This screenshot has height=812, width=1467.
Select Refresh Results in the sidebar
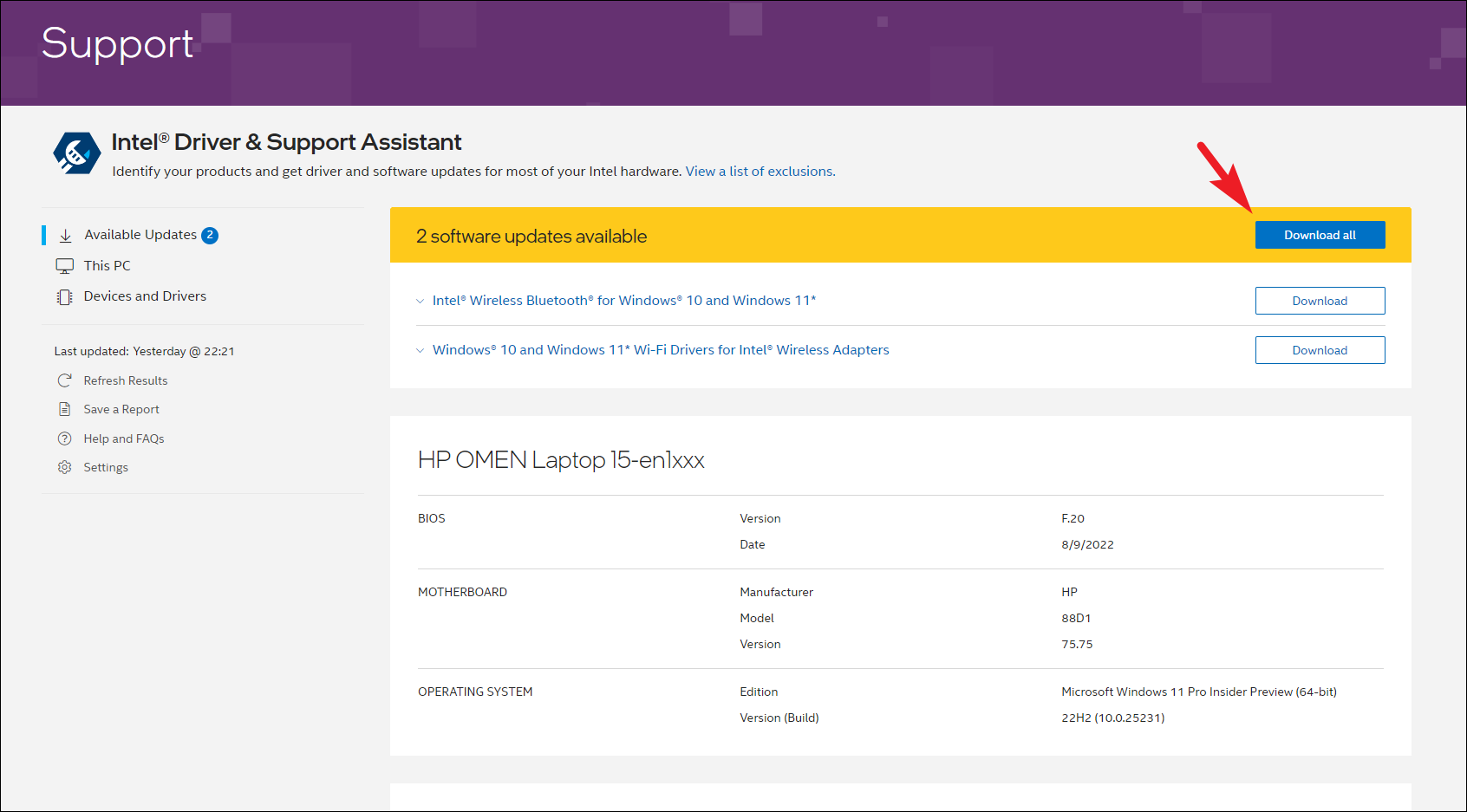[x=126, y=380]
